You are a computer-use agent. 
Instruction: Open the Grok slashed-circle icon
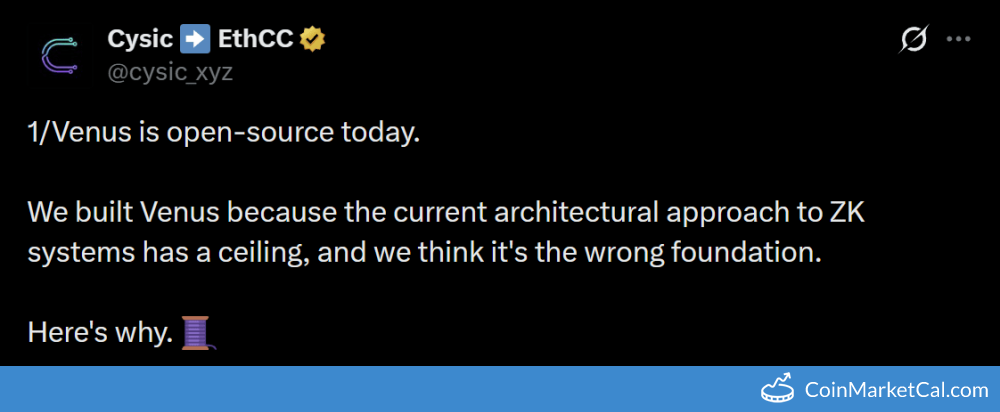[913, 40]
